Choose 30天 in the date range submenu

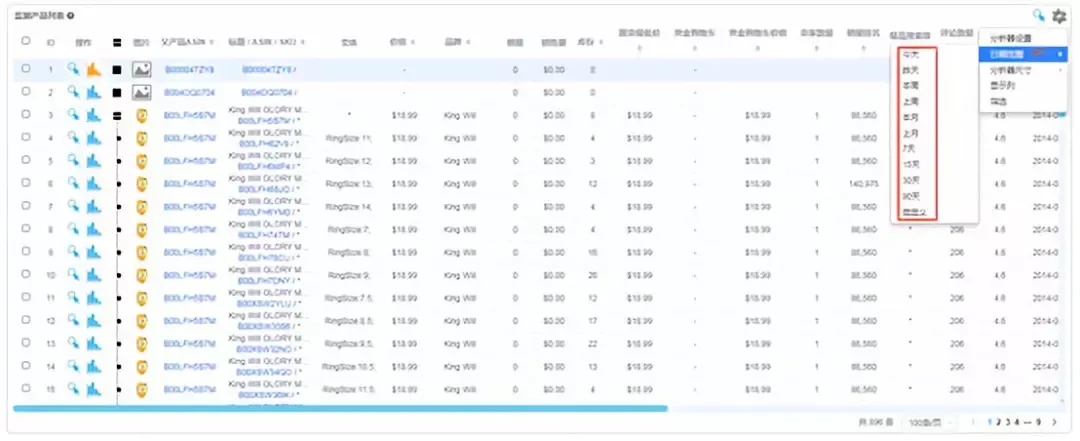coord(910,181)
